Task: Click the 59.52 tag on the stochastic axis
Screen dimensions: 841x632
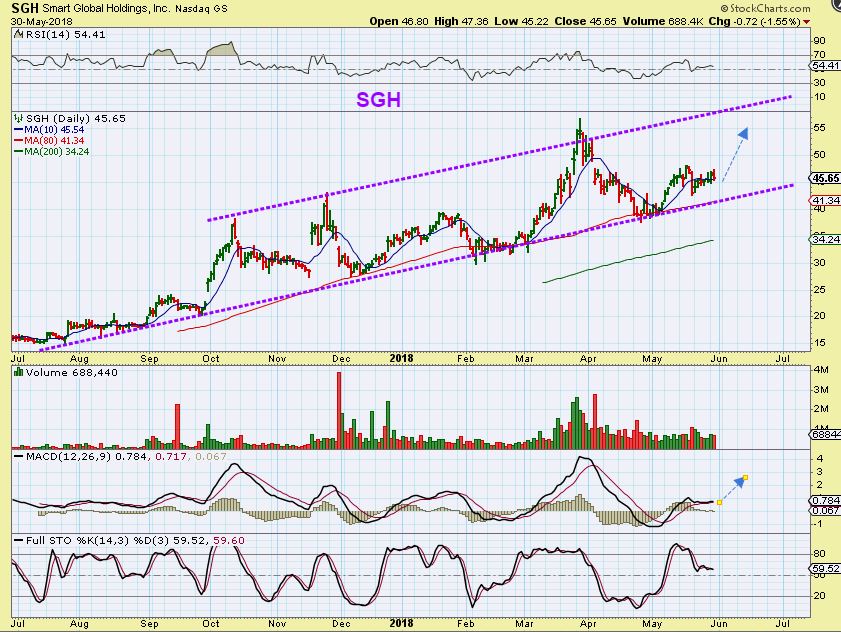Action: pos(826,568)
